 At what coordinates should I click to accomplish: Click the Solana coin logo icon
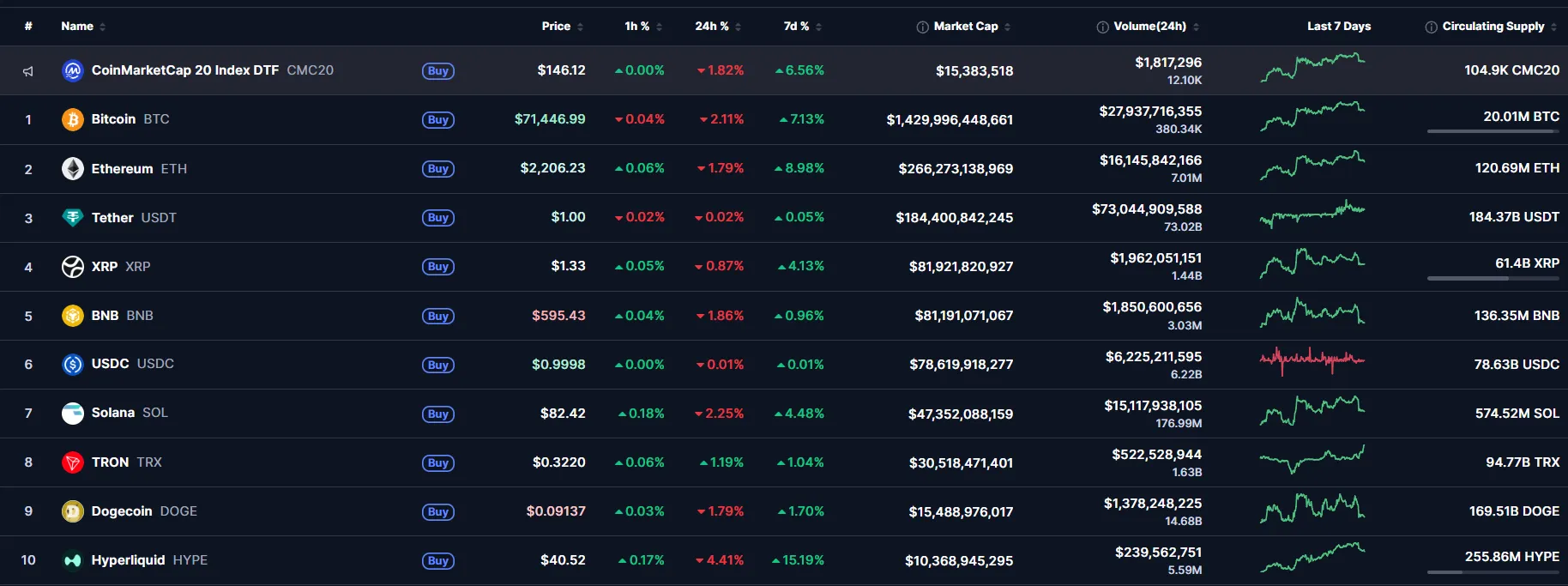pyautogui.click(x=73, y=414)
